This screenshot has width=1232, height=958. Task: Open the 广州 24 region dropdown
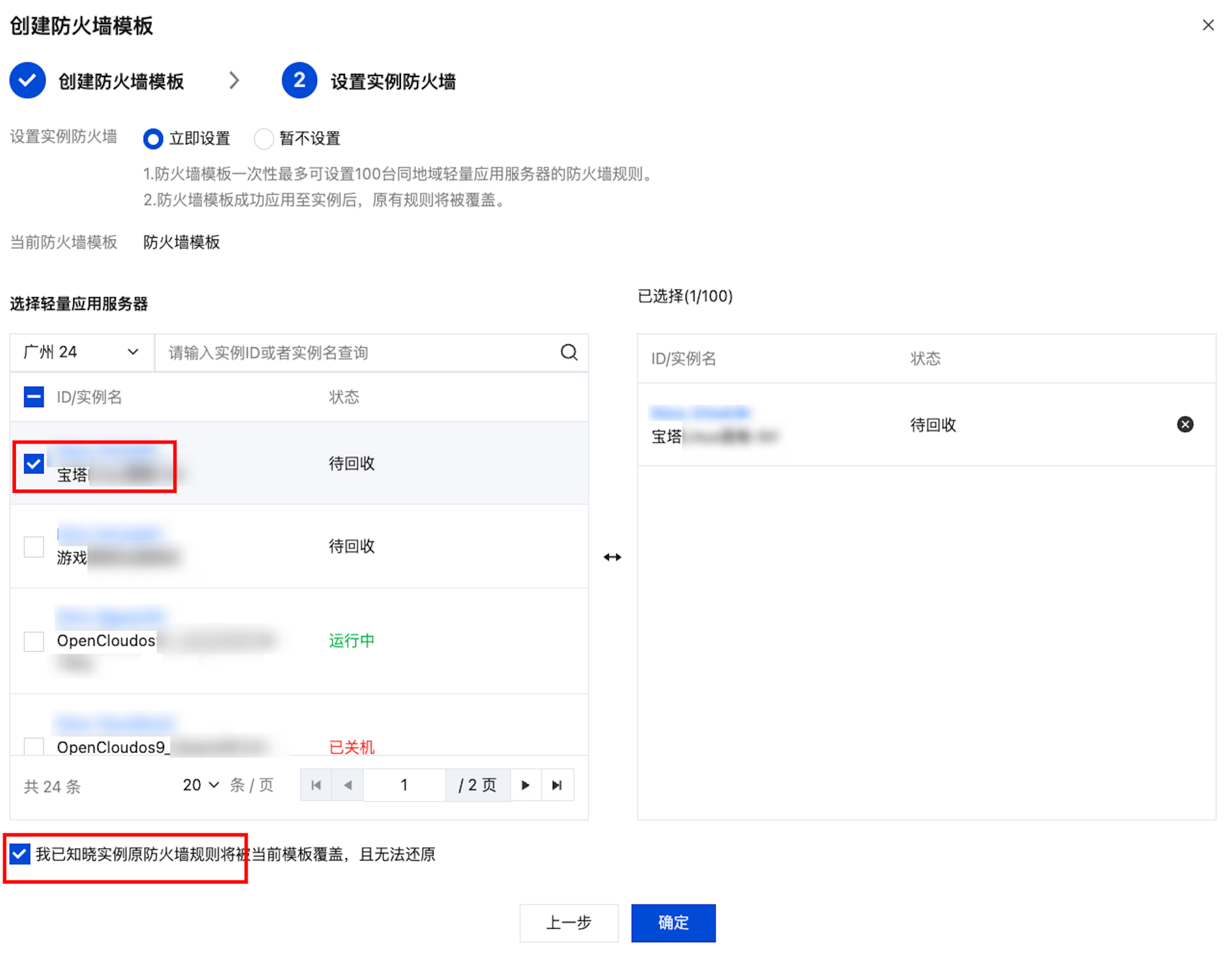(x=81, y=352)
